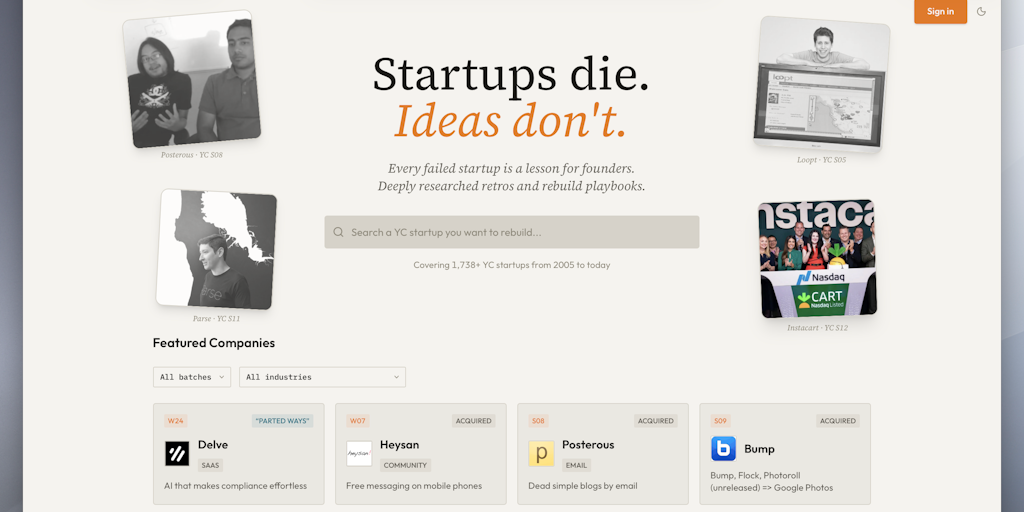Click the Bump logo icon
The height and width of the screenshot is (512, 1024).
click(x=723, y=448)
